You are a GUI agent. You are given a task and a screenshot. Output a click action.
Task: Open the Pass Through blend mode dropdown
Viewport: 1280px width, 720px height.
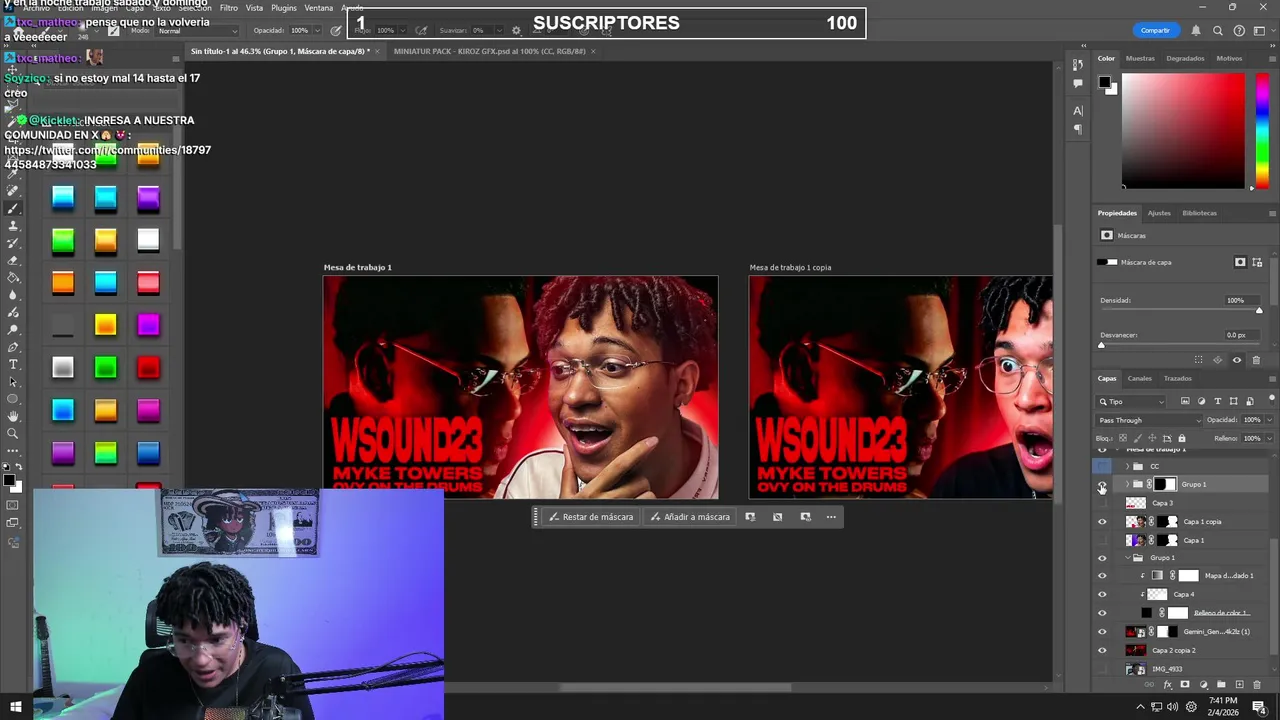point(1149,420)
